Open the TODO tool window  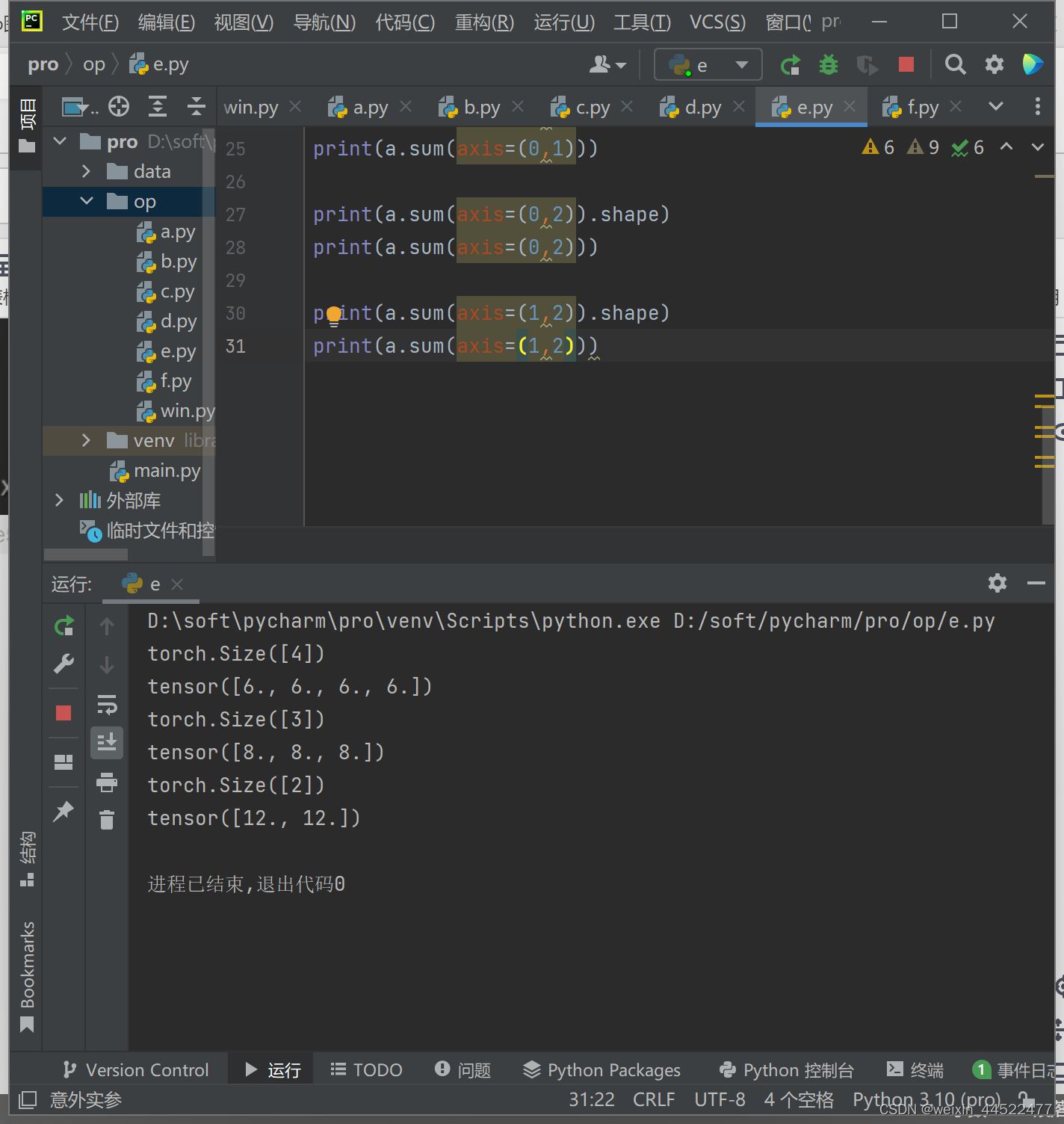pos(366,1069)
